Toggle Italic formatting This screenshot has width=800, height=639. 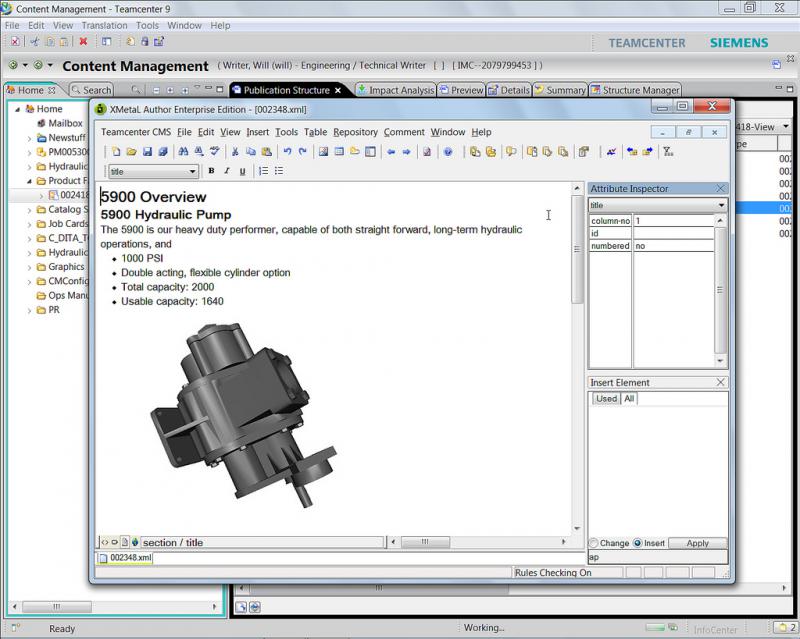pos(227,171)
